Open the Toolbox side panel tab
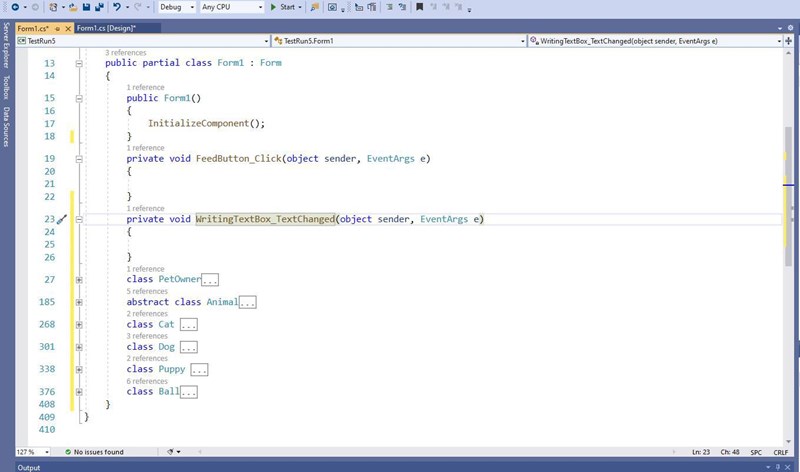800x472 pixels. (5, 88)
